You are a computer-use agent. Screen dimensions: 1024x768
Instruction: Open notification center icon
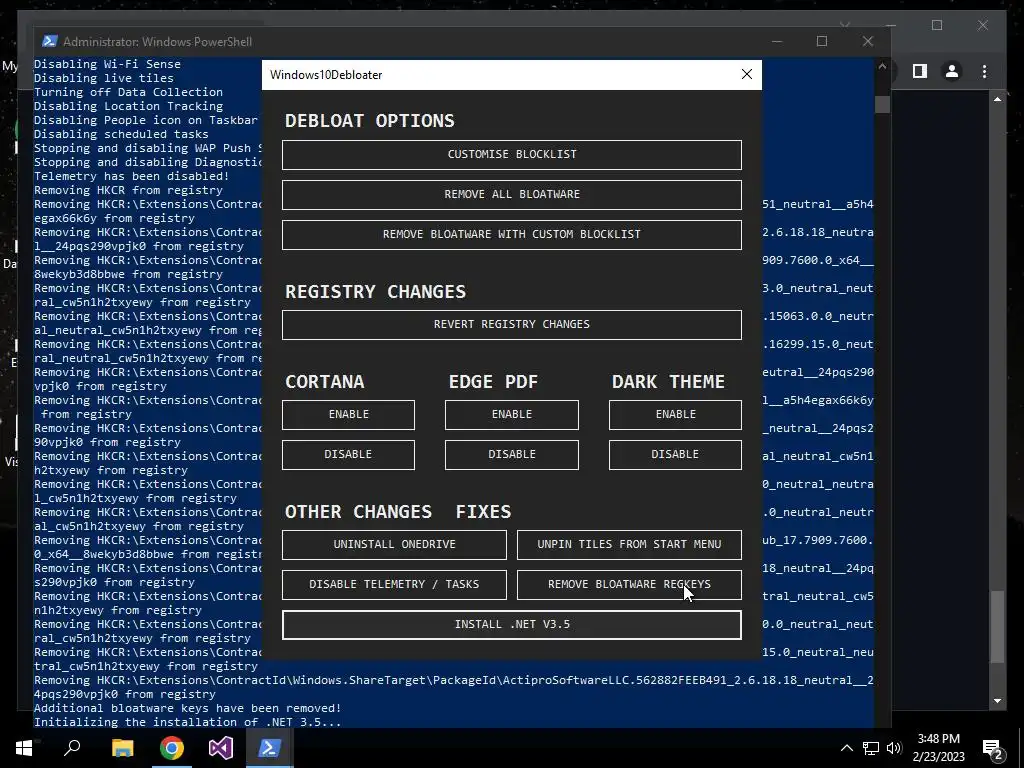(993, 749)
